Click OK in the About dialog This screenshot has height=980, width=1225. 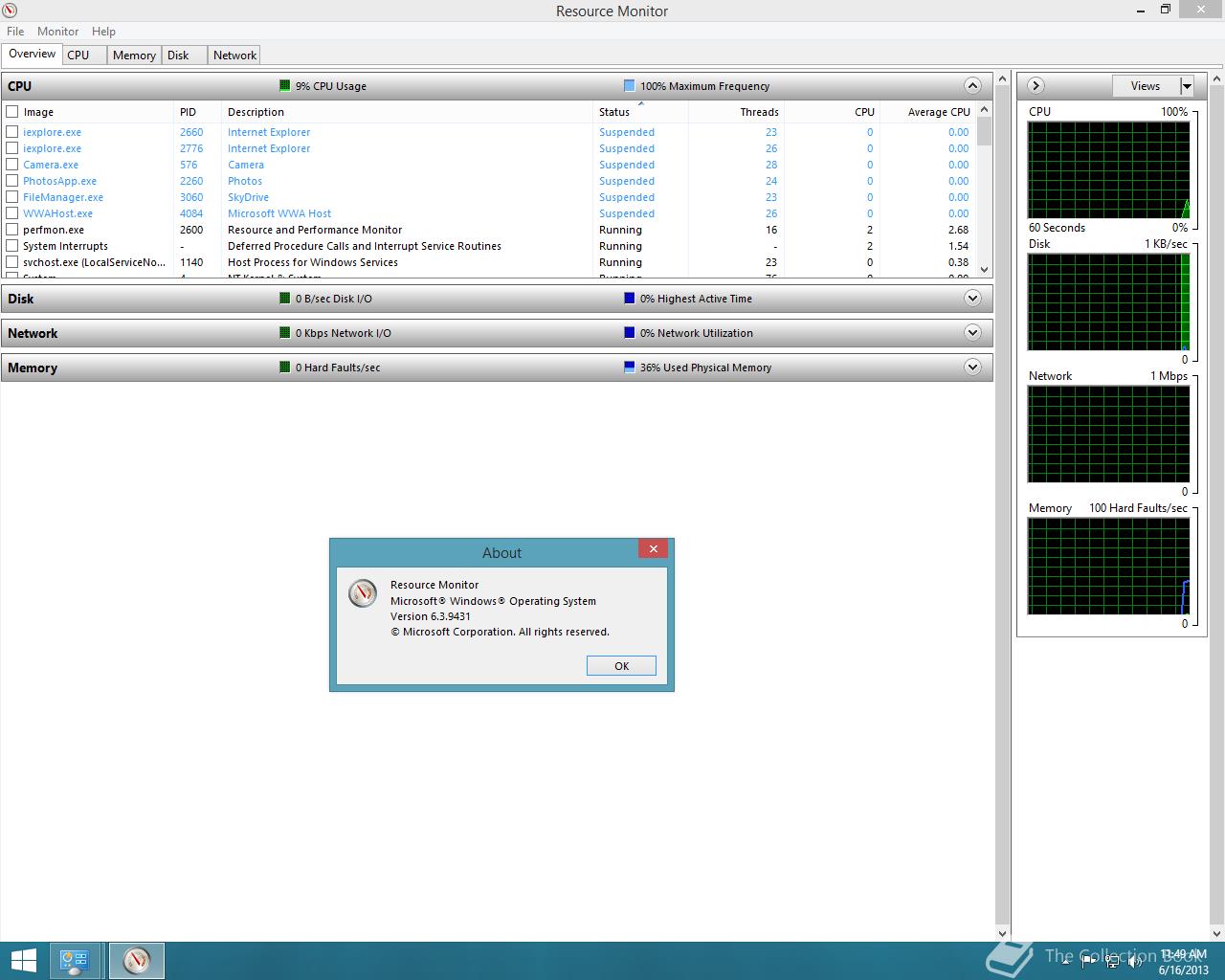(621, 666)
